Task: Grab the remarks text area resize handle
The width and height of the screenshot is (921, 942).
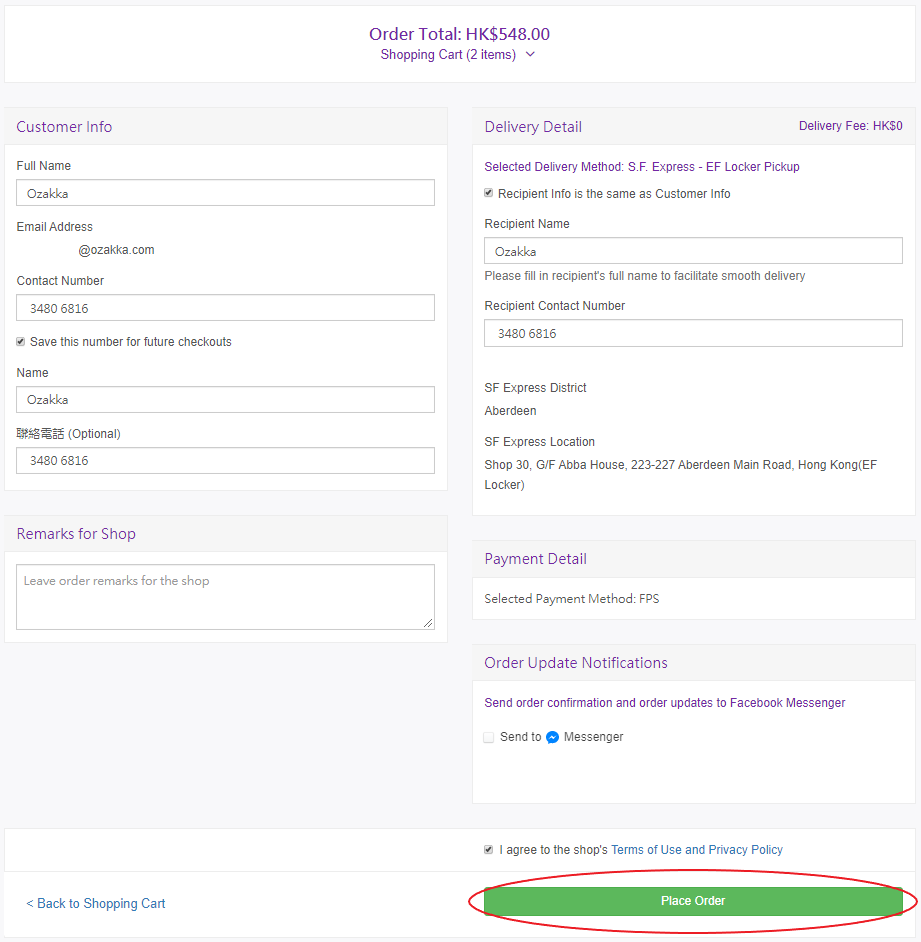Action: pos(429,624)
